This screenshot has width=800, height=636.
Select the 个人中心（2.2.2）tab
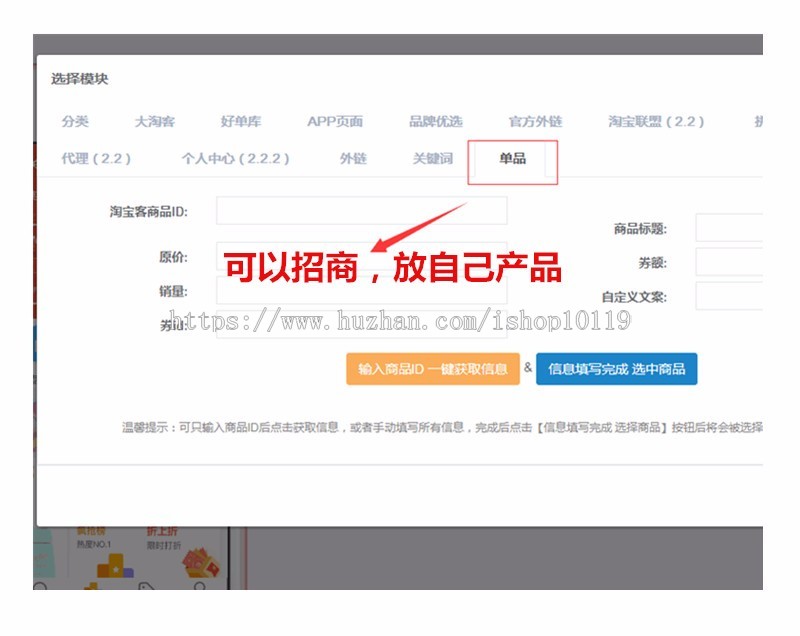click(x=234, y=159)
